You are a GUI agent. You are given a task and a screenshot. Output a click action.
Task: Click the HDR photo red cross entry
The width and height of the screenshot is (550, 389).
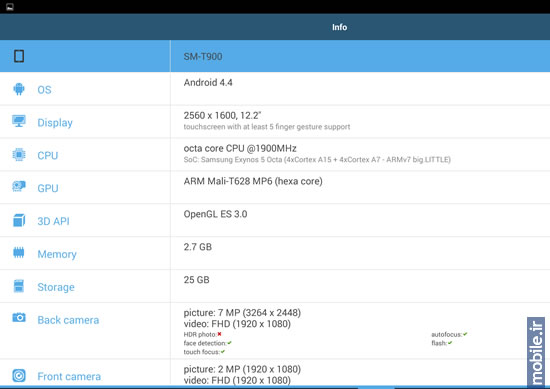(202, 334)
